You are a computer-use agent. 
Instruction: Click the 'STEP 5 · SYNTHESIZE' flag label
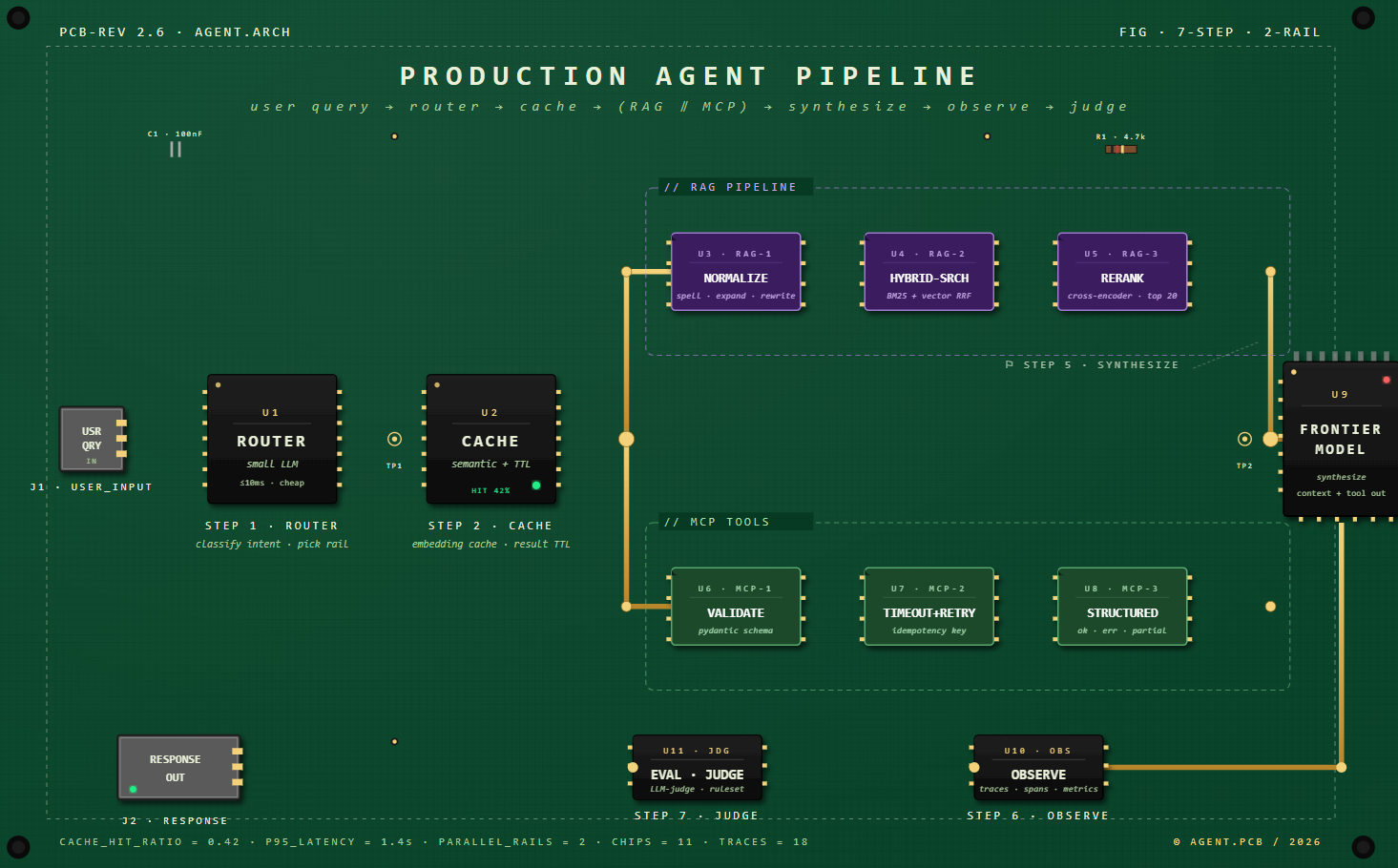pos(1092,364)
